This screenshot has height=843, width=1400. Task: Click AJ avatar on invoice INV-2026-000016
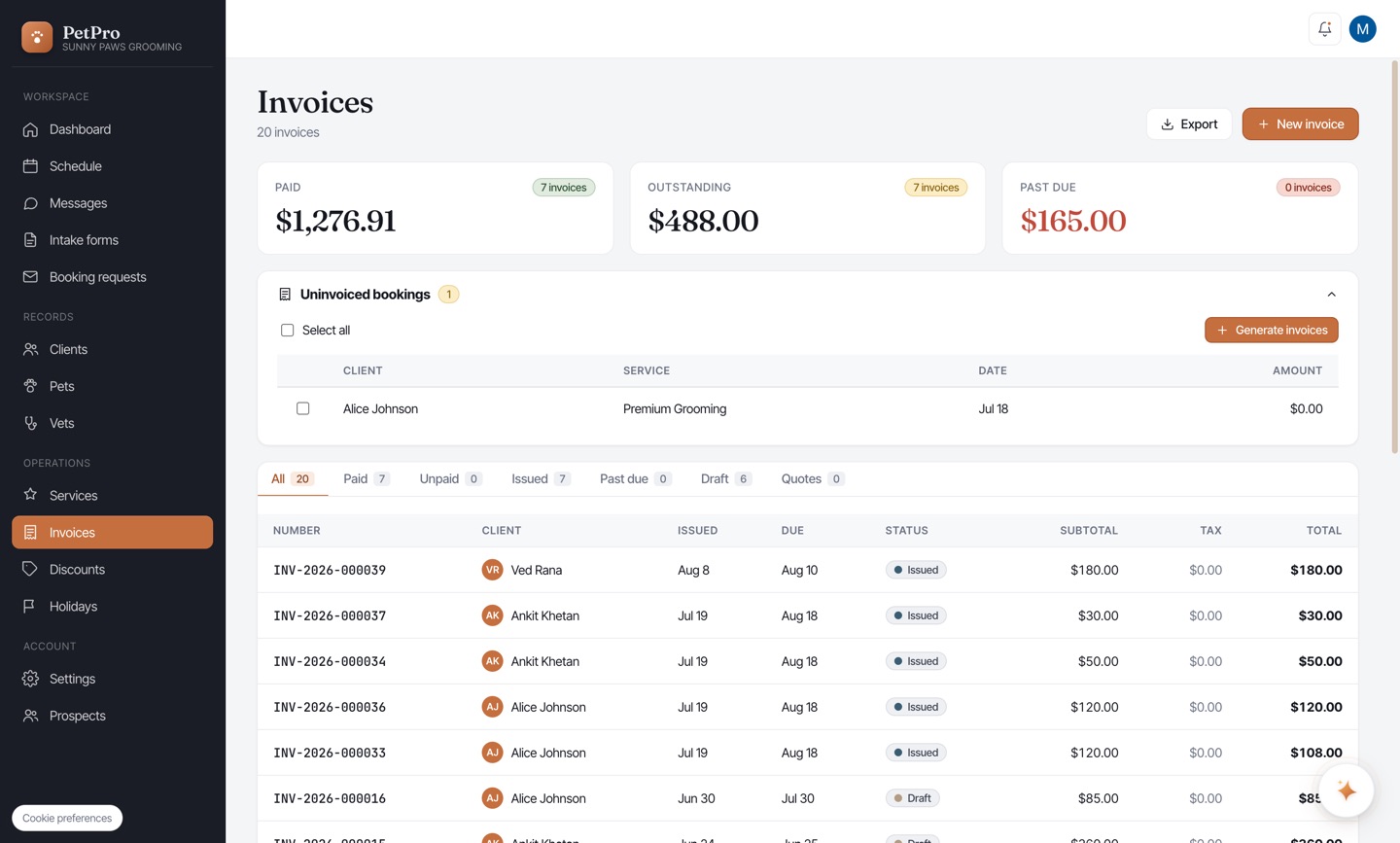pyautogui.click(x=492, y=798)
